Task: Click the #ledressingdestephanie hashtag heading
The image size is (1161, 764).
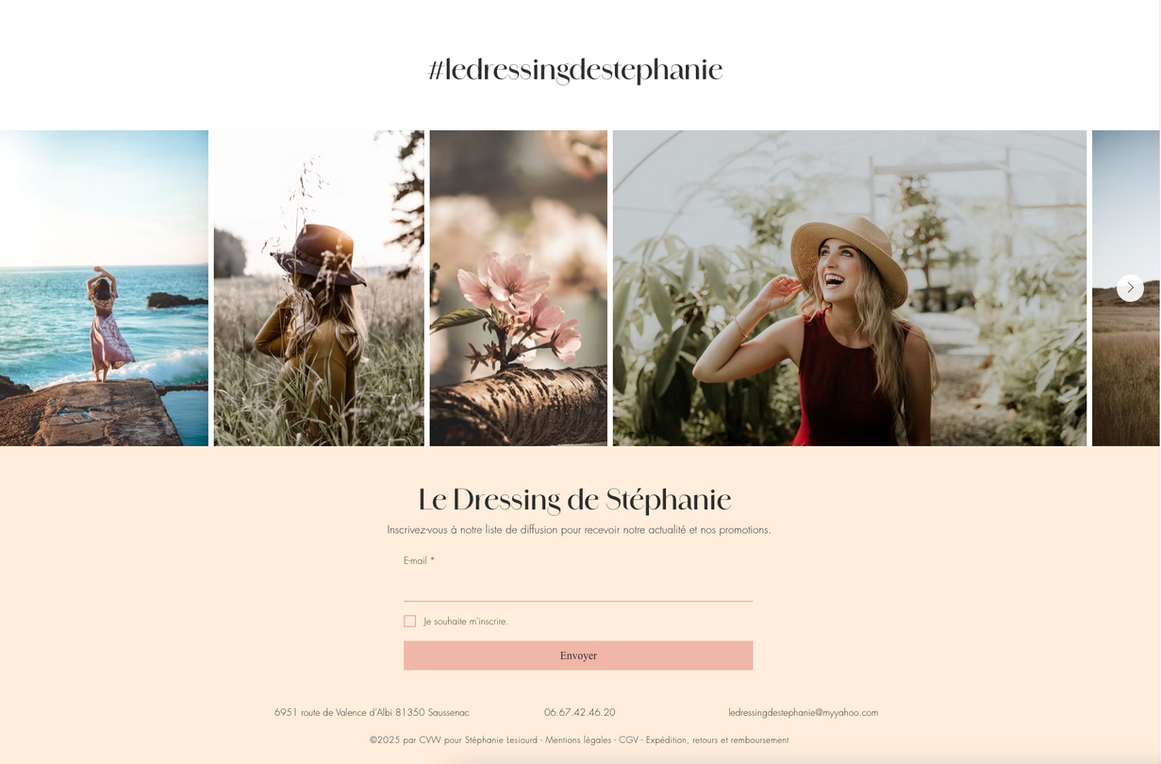Action: 575,70
